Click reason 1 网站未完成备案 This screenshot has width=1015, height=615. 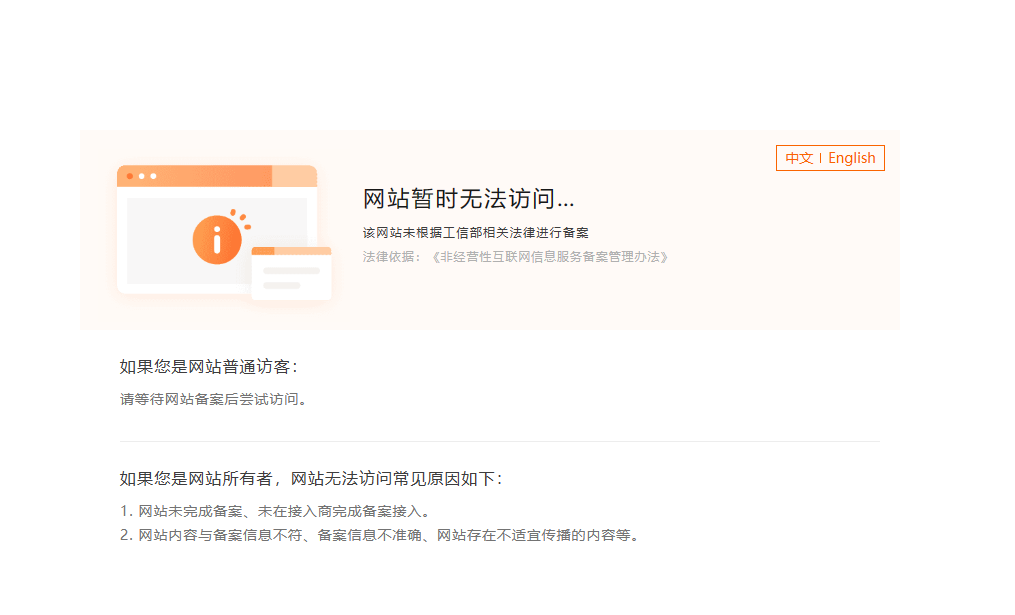coord(275,511)
